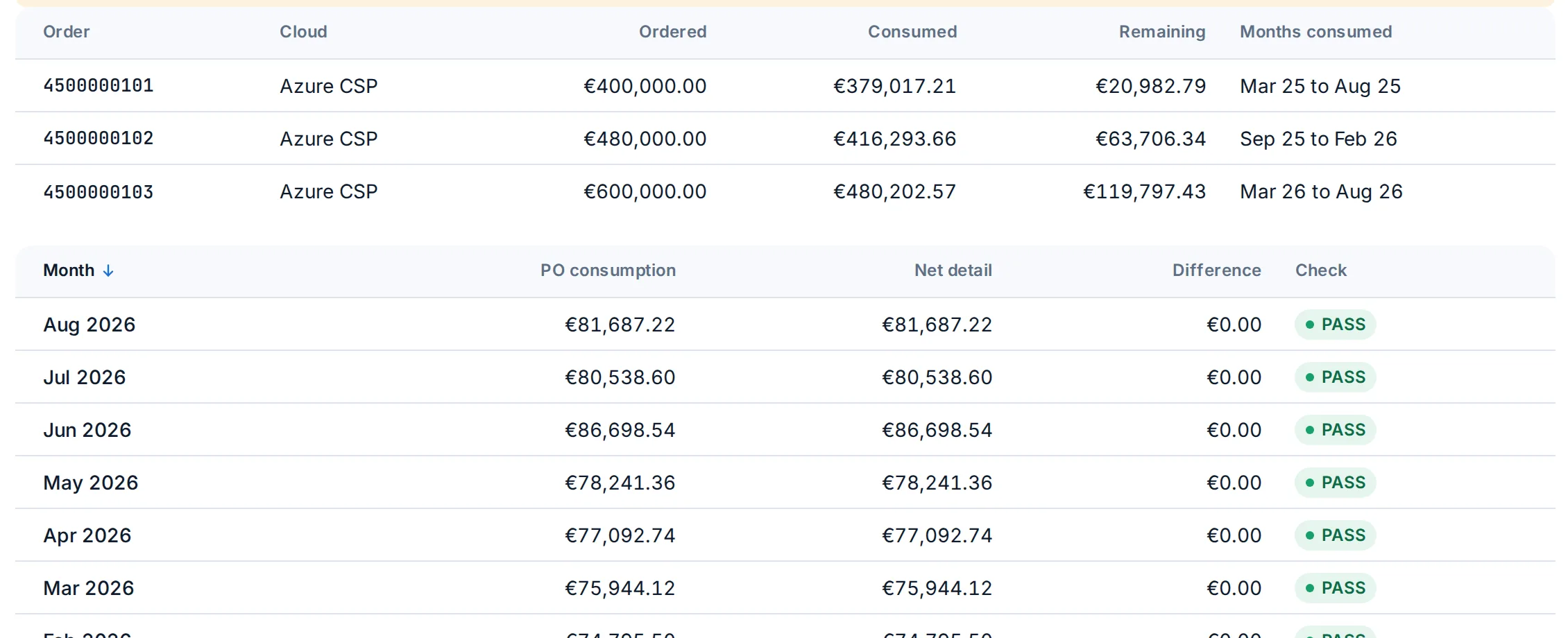The image size is (1568, 638).
Task: Select the Mar 2026 month row
Action: click(x=785, y=588)
